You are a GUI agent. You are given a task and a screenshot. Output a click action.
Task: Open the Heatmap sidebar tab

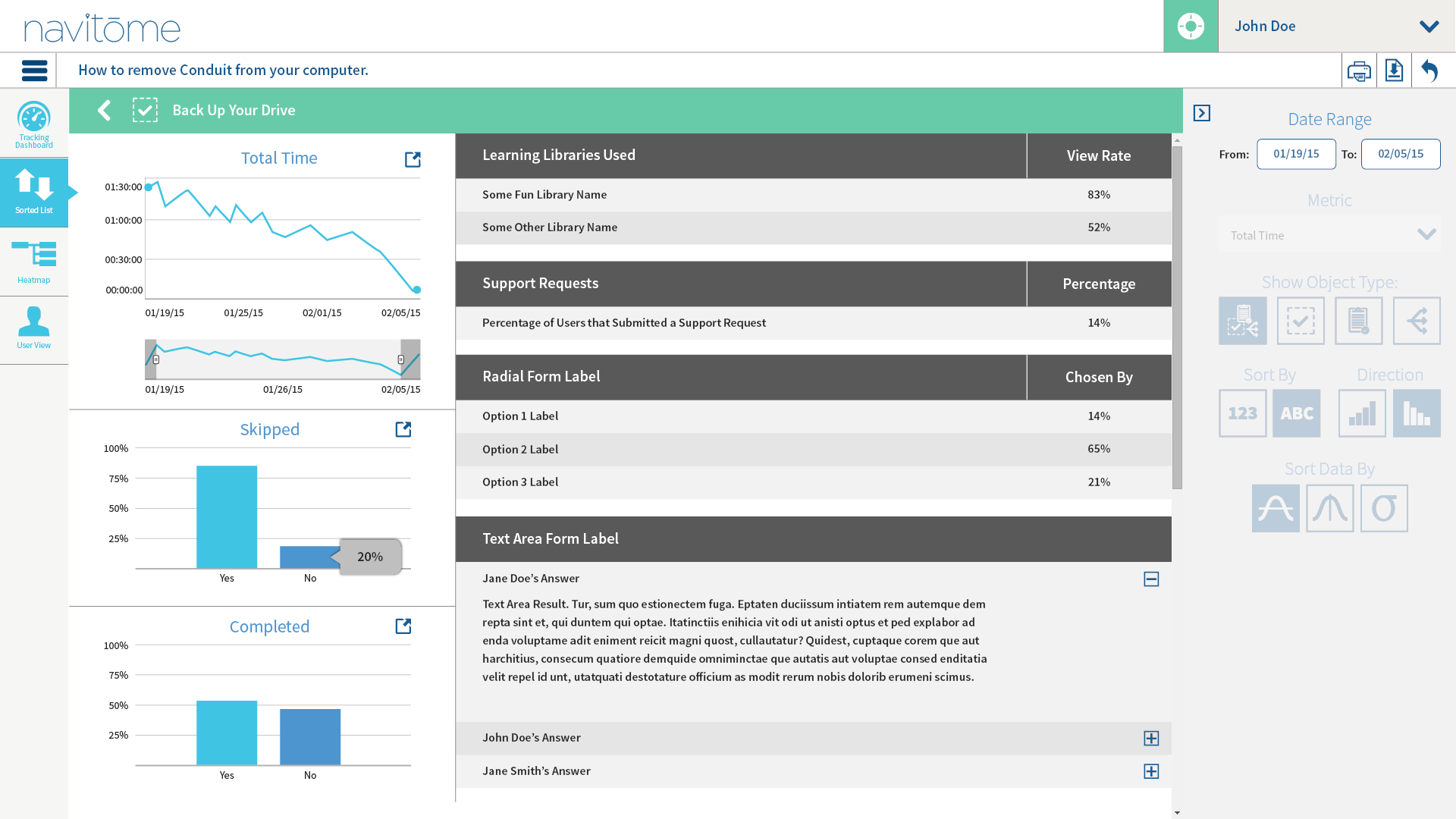pyautogui.click(x=34, y=262)
